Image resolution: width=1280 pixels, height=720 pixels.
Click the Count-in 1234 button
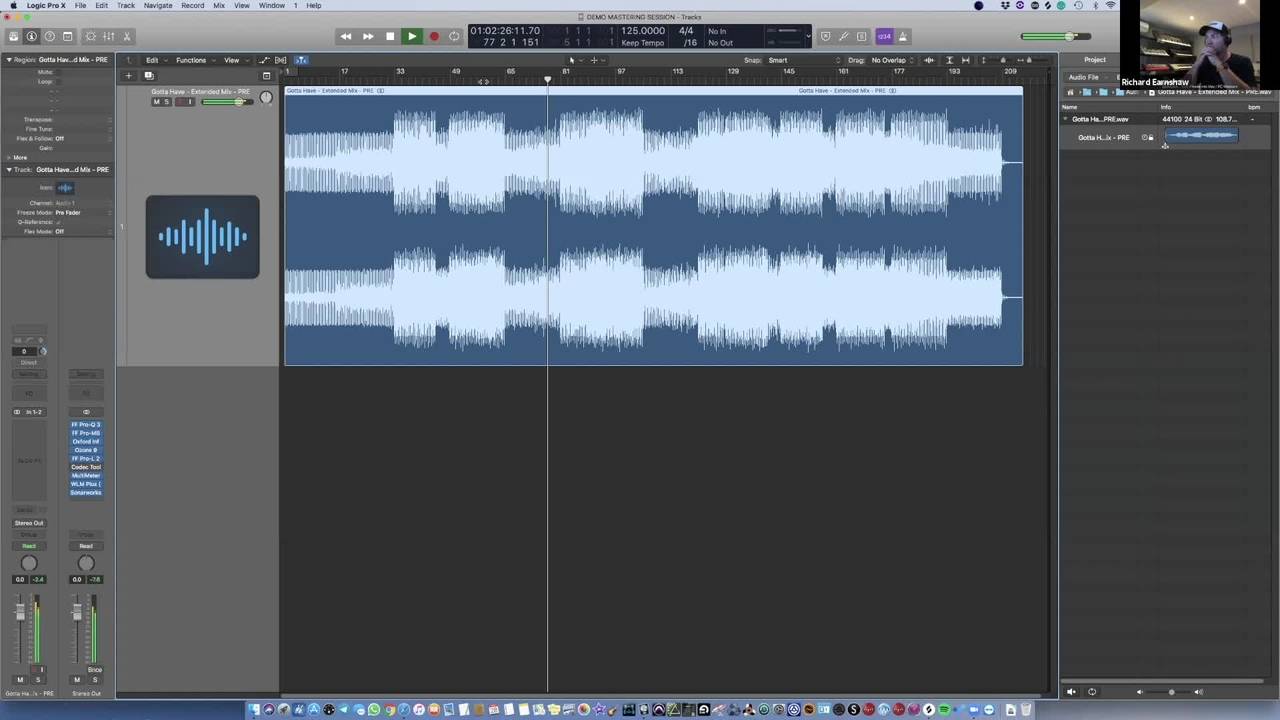pos(884,36)
